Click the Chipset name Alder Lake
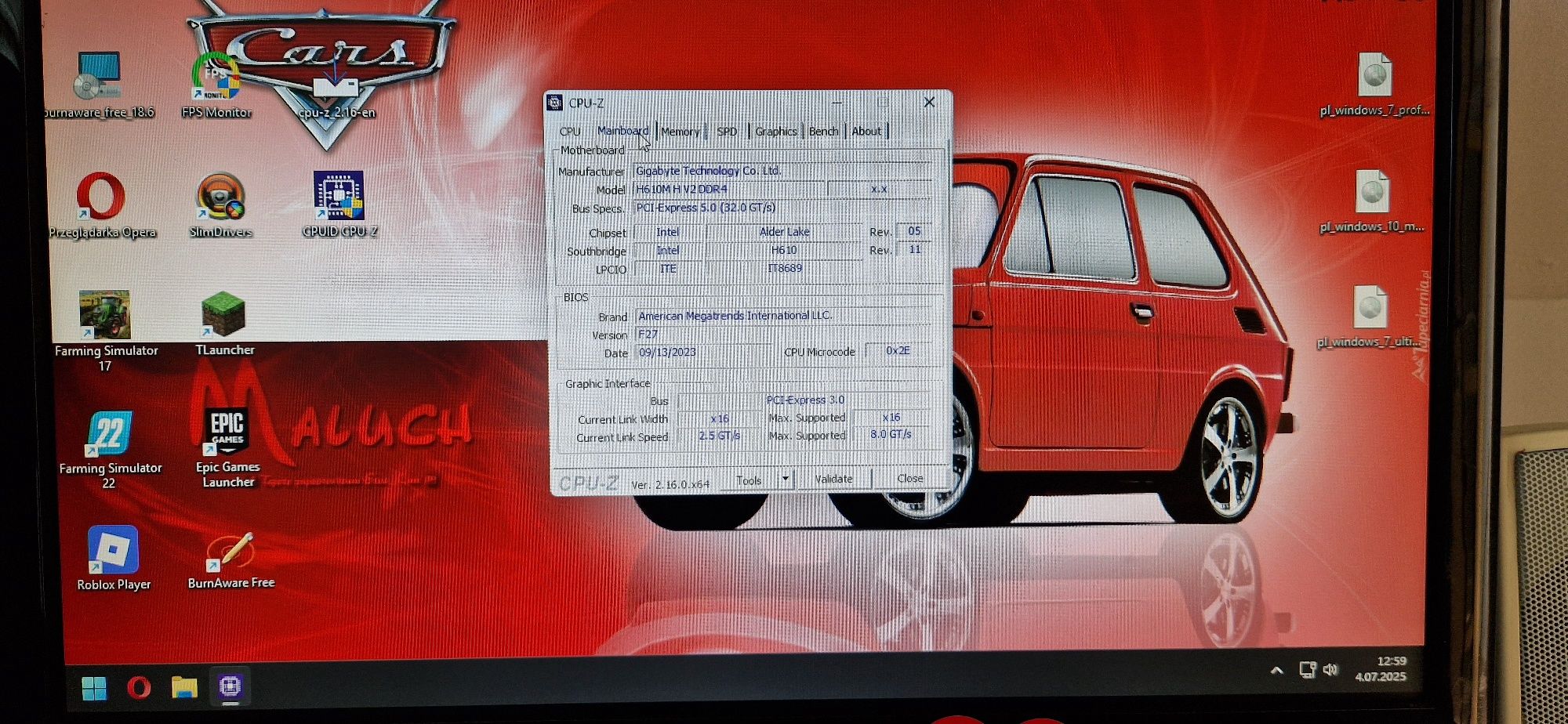Viewport: 1568px width, 724px height. tap(784, 232)
